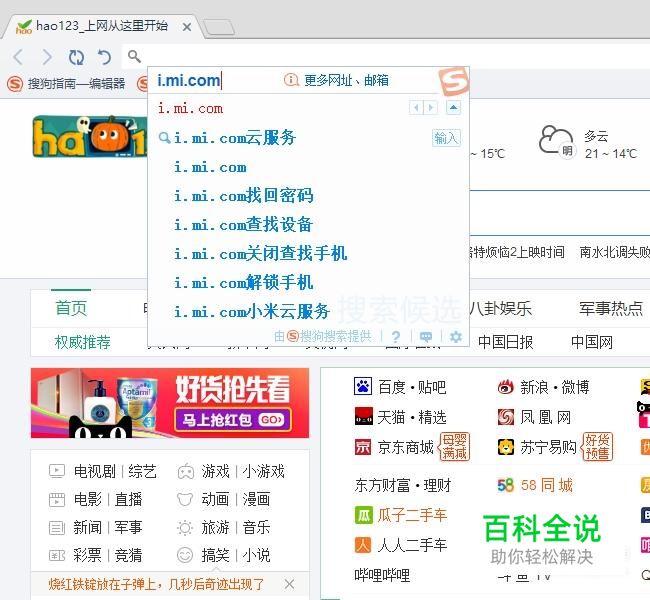This screenshot has width=650, height=600.
Task: Open the 搞笑 category link
Action: [x=215, y=555]
